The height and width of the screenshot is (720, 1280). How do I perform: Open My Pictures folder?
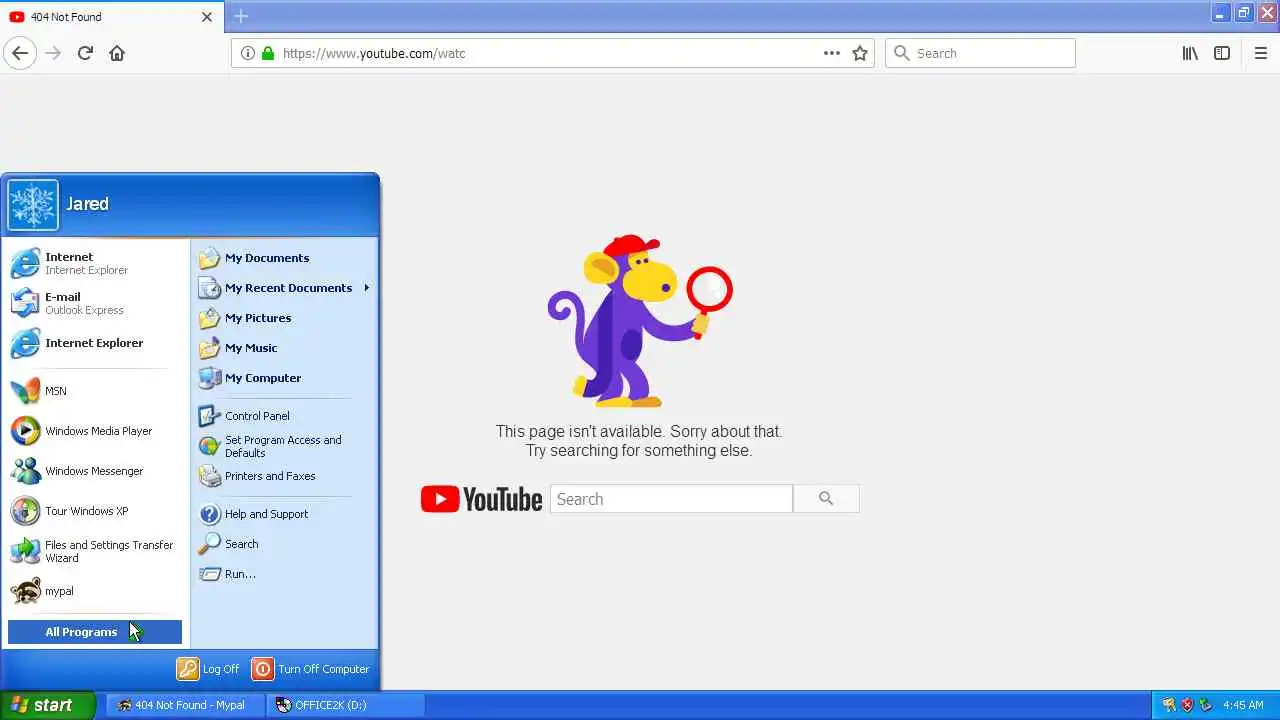point(285,318)
